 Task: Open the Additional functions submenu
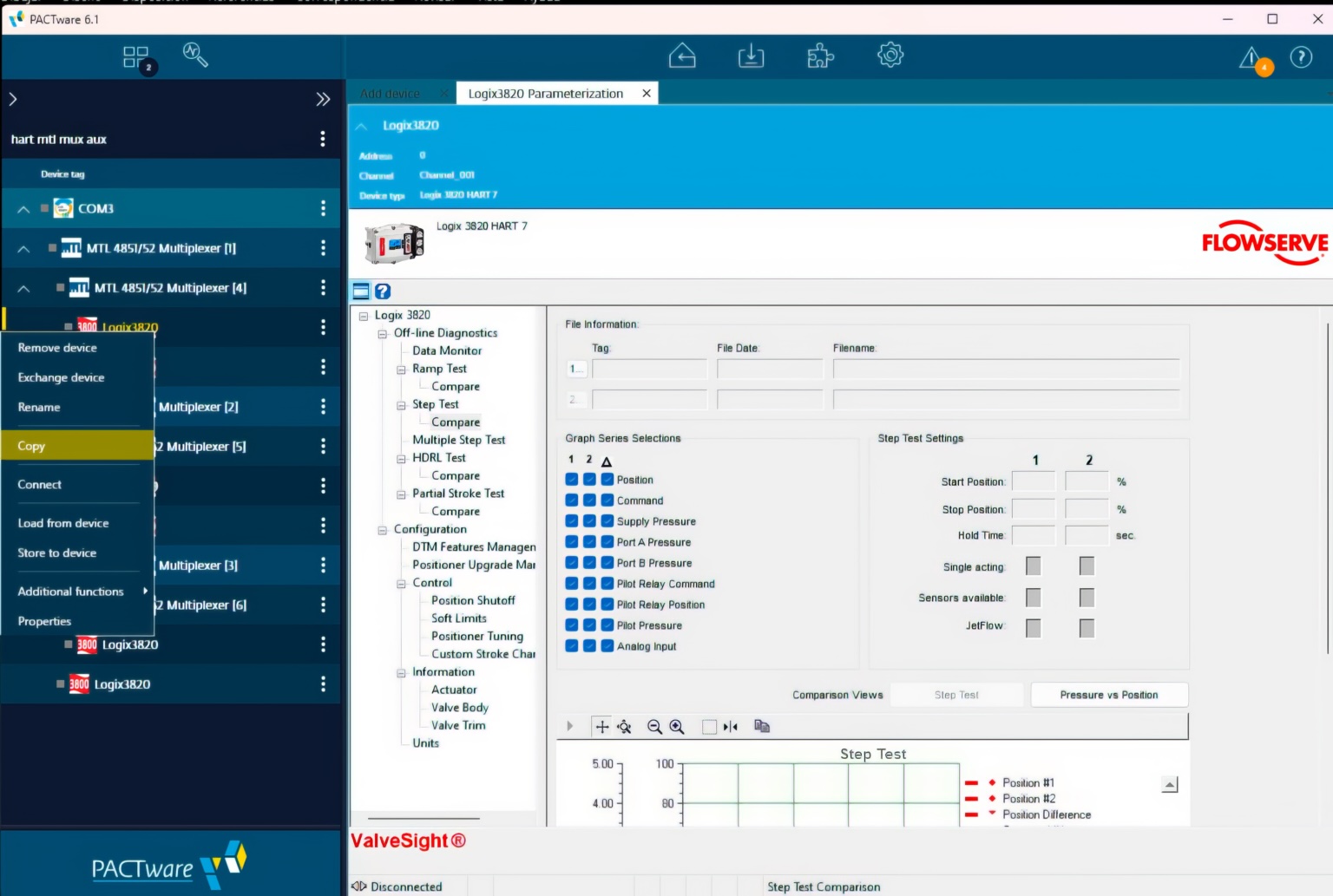point(77,592)
